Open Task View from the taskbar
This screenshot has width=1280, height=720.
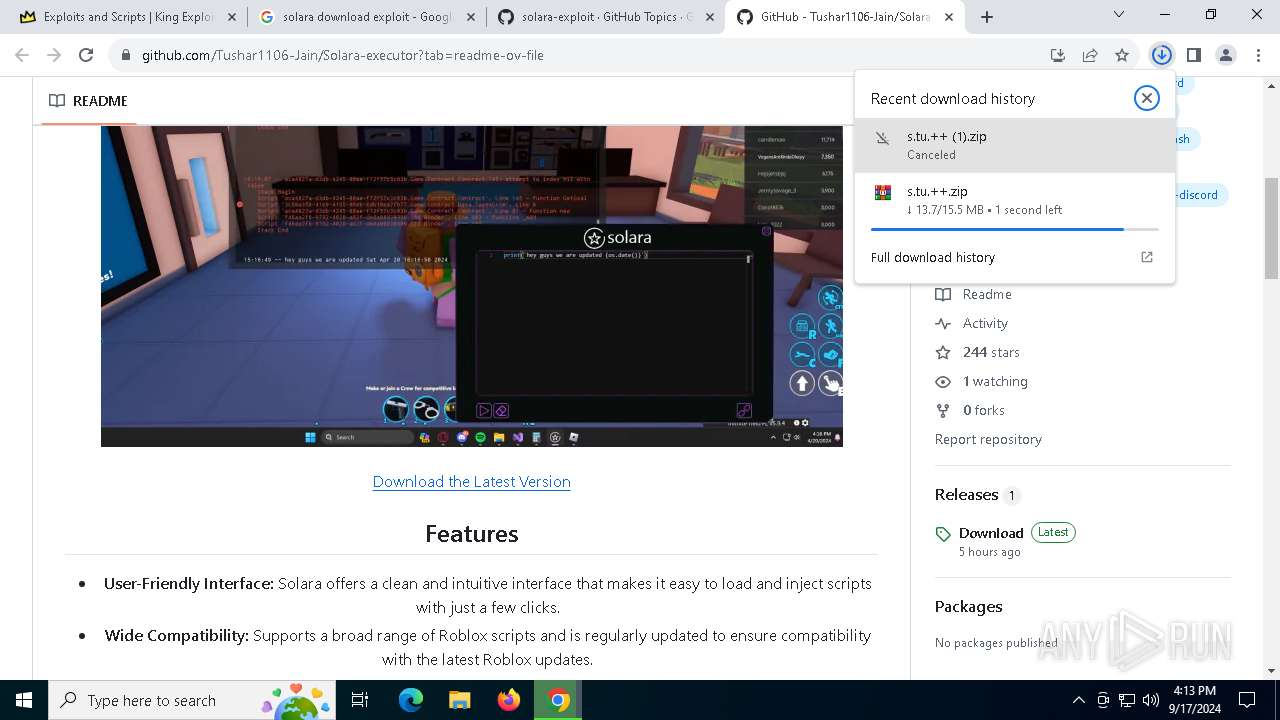[x=360, y=700]
